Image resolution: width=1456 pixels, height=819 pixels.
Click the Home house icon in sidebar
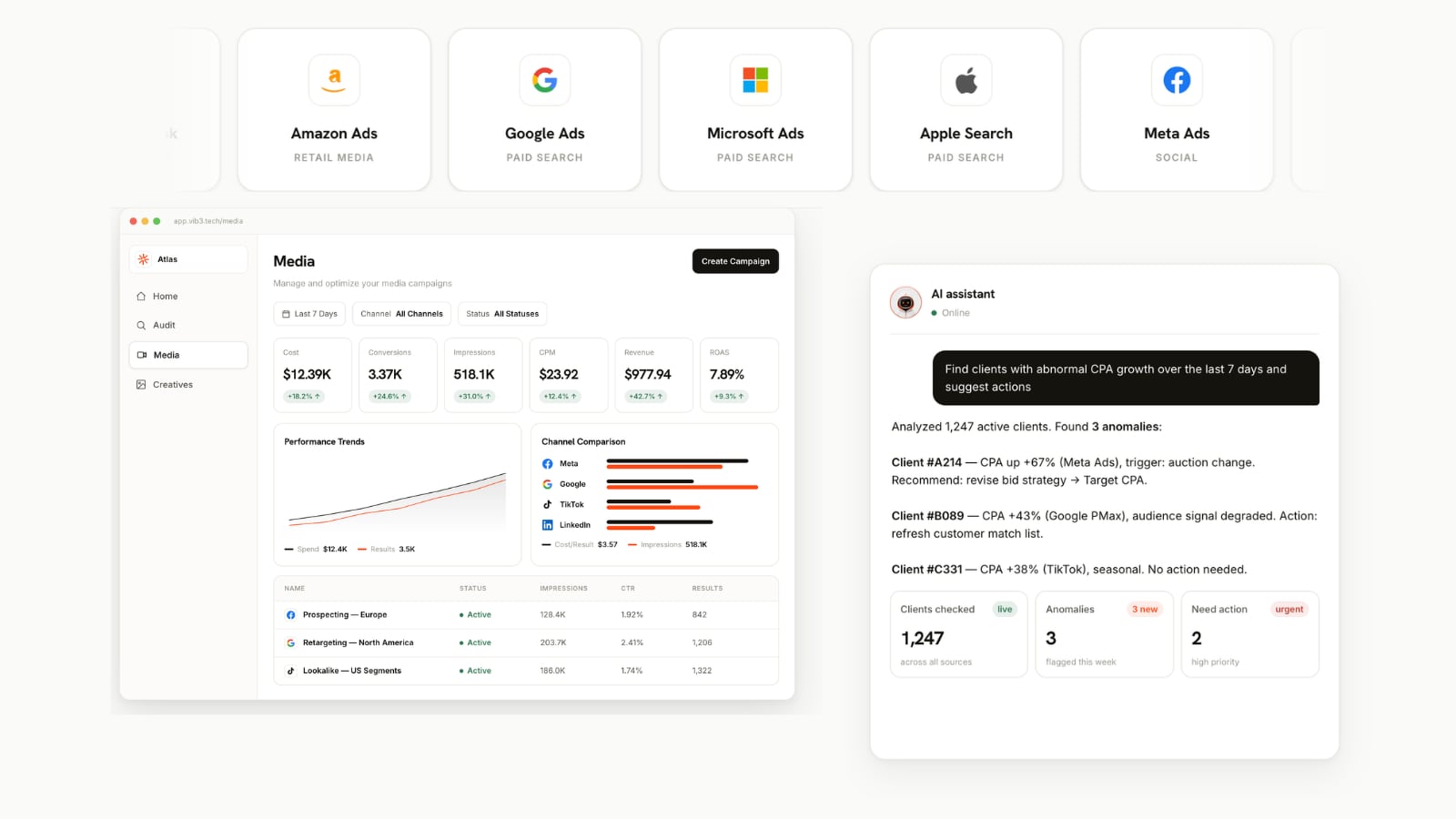[141, 296]
